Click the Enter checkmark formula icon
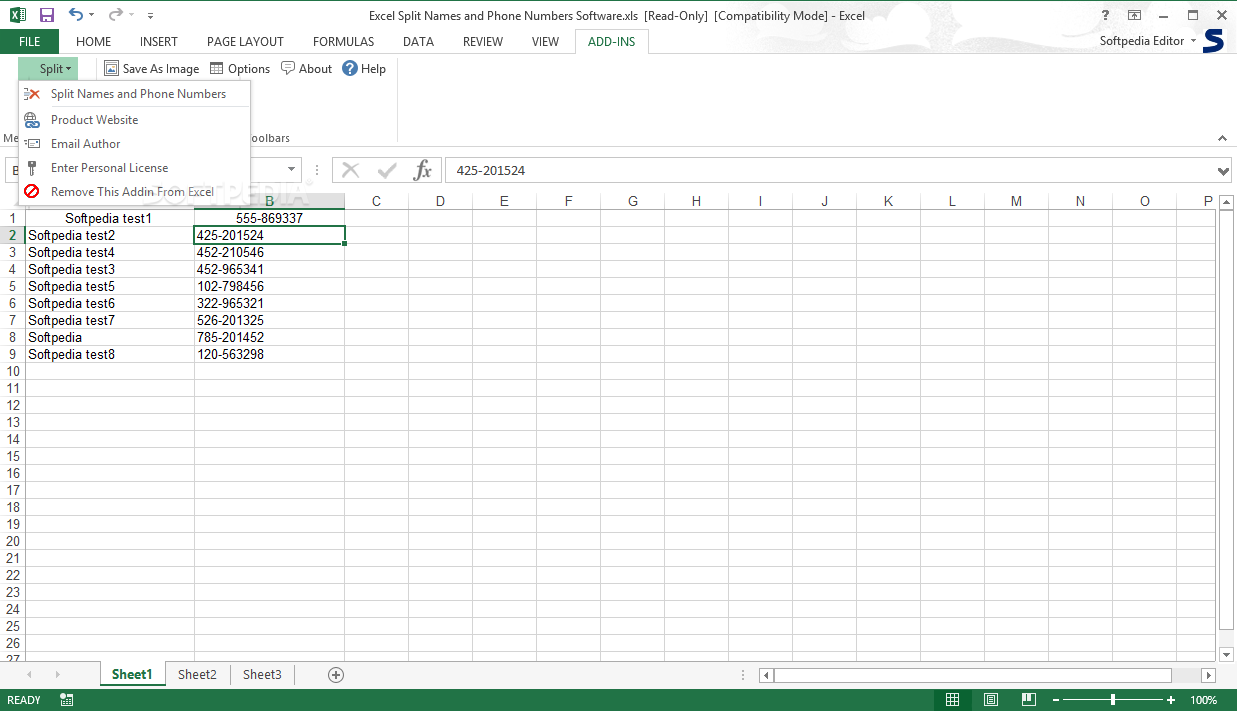 (387, 170)
